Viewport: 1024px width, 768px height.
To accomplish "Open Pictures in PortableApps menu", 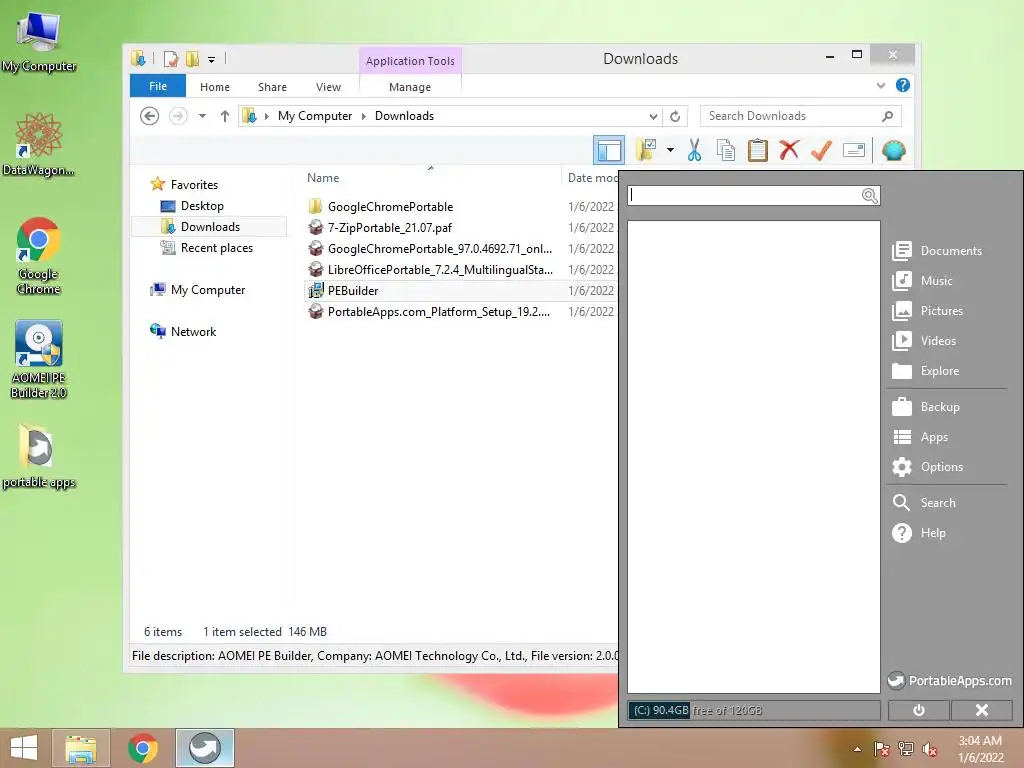I will tap(928, 311).
